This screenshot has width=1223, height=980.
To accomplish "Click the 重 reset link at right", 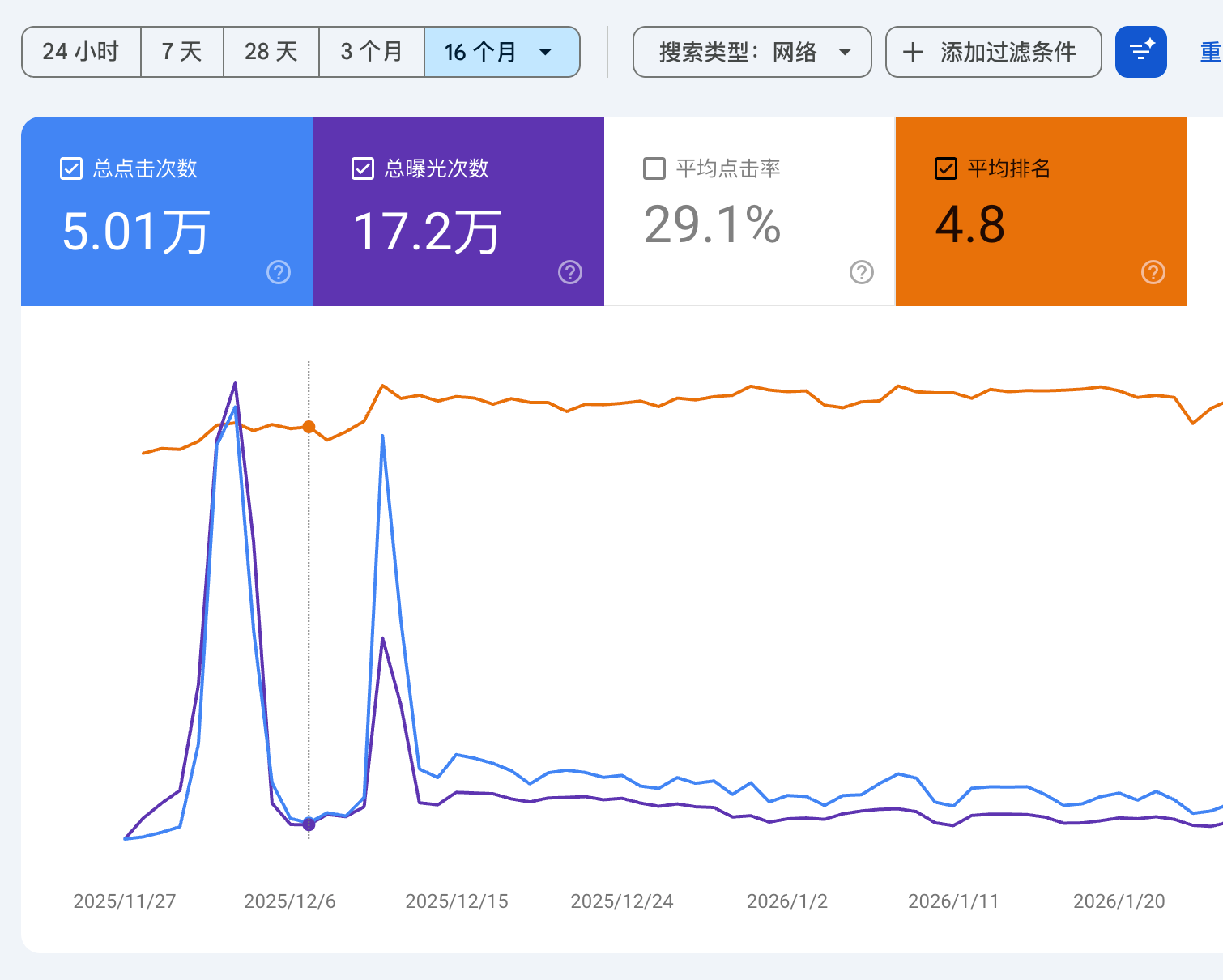I will (1211, 52).
